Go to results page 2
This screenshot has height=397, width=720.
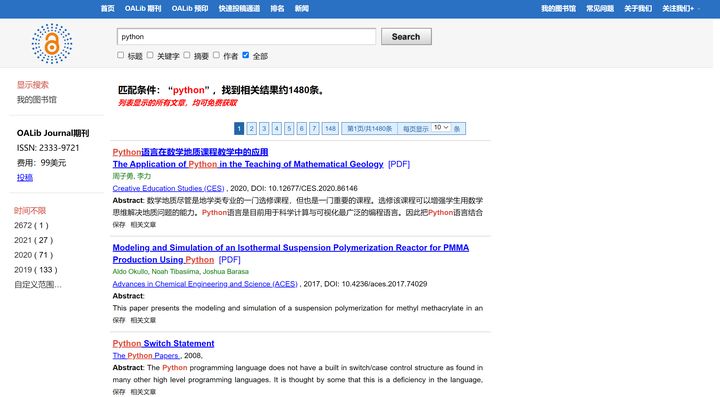pos(252,129)
